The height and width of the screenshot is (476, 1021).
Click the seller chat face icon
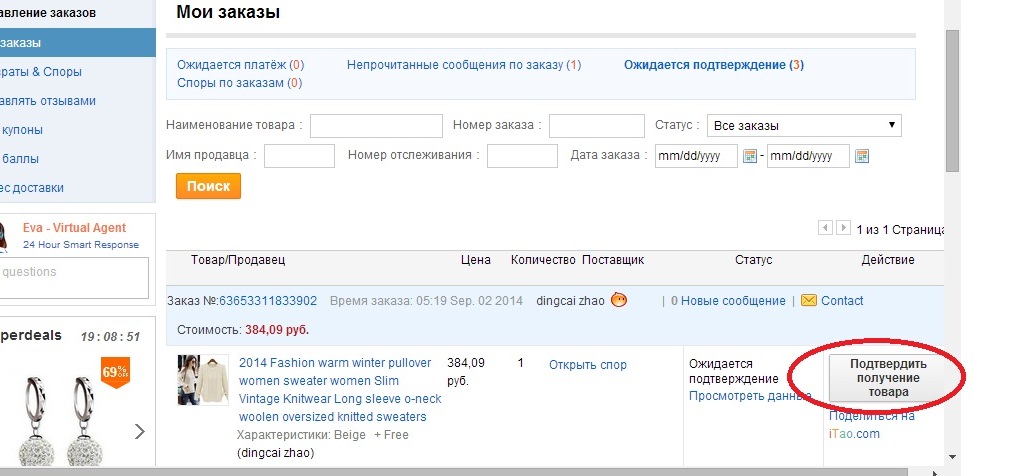point(619,300)
